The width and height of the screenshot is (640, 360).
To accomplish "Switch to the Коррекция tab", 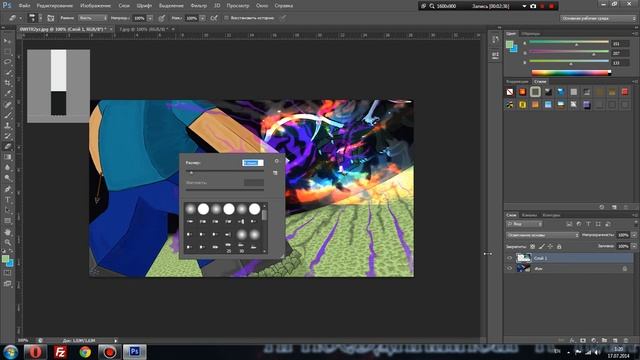I will pos(517,82).
